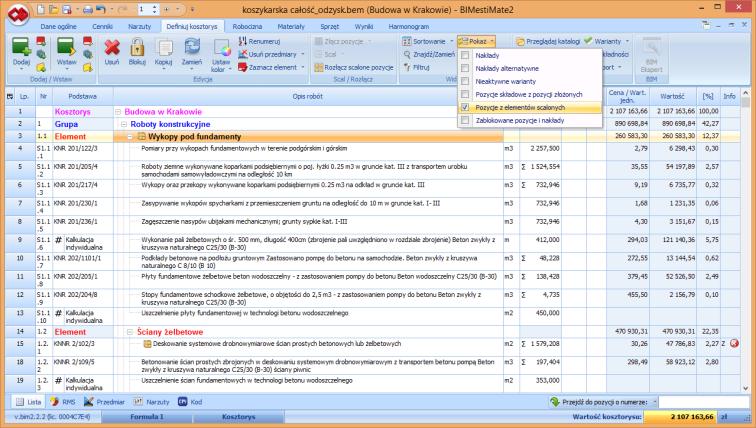Click Renumeruj in the Edycja group

coord(259,41)
